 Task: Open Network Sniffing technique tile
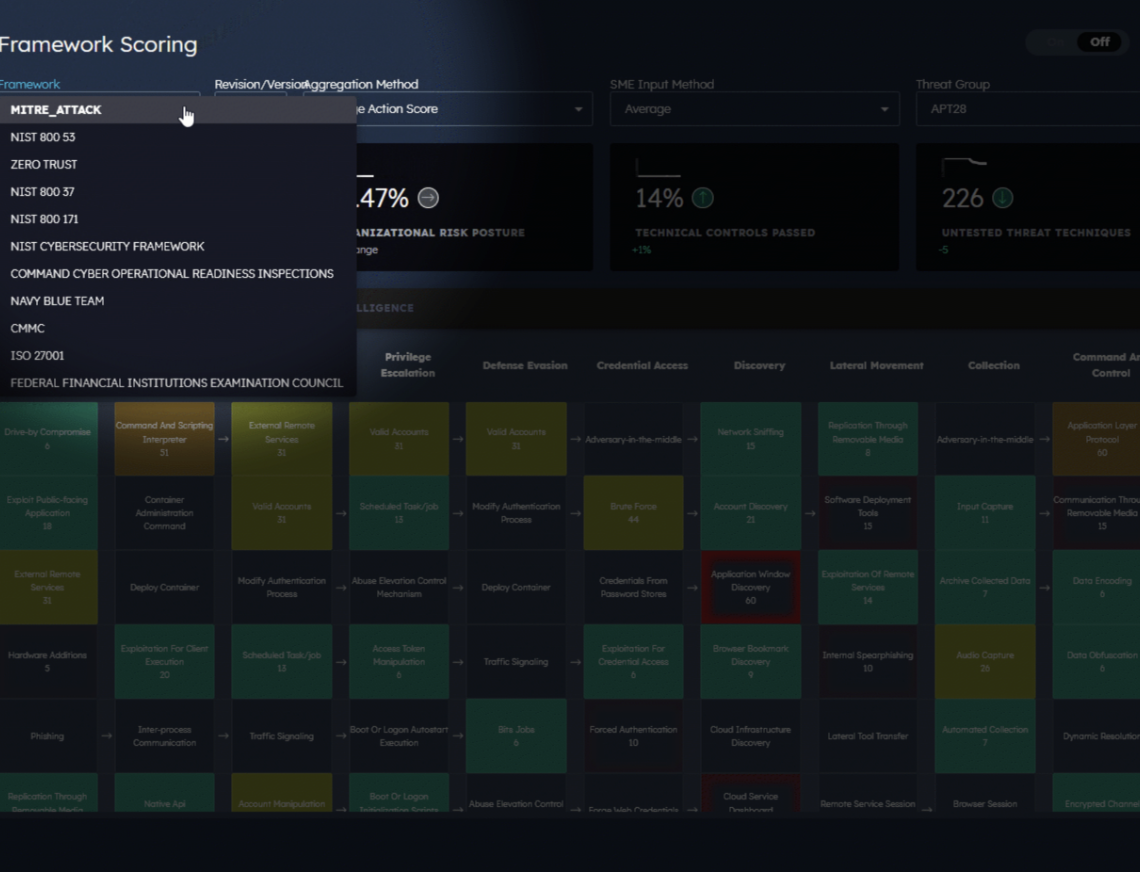click(750, 439)
